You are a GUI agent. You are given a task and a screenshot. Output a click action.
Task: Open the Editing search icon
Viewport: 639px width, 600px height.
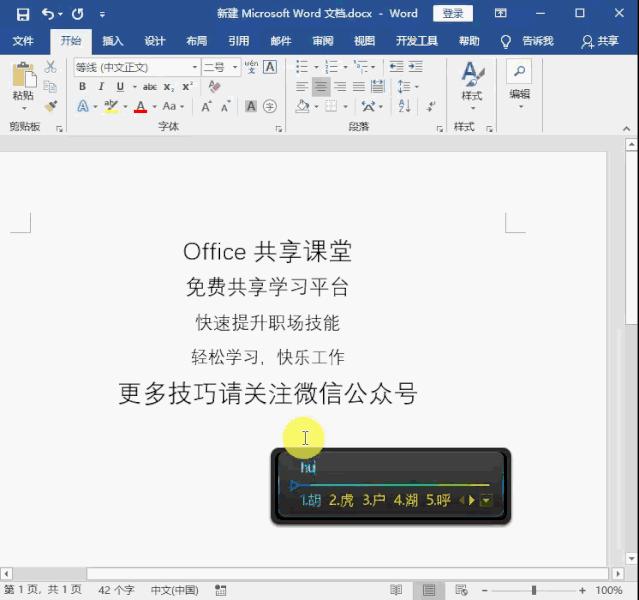pos(519,72)
